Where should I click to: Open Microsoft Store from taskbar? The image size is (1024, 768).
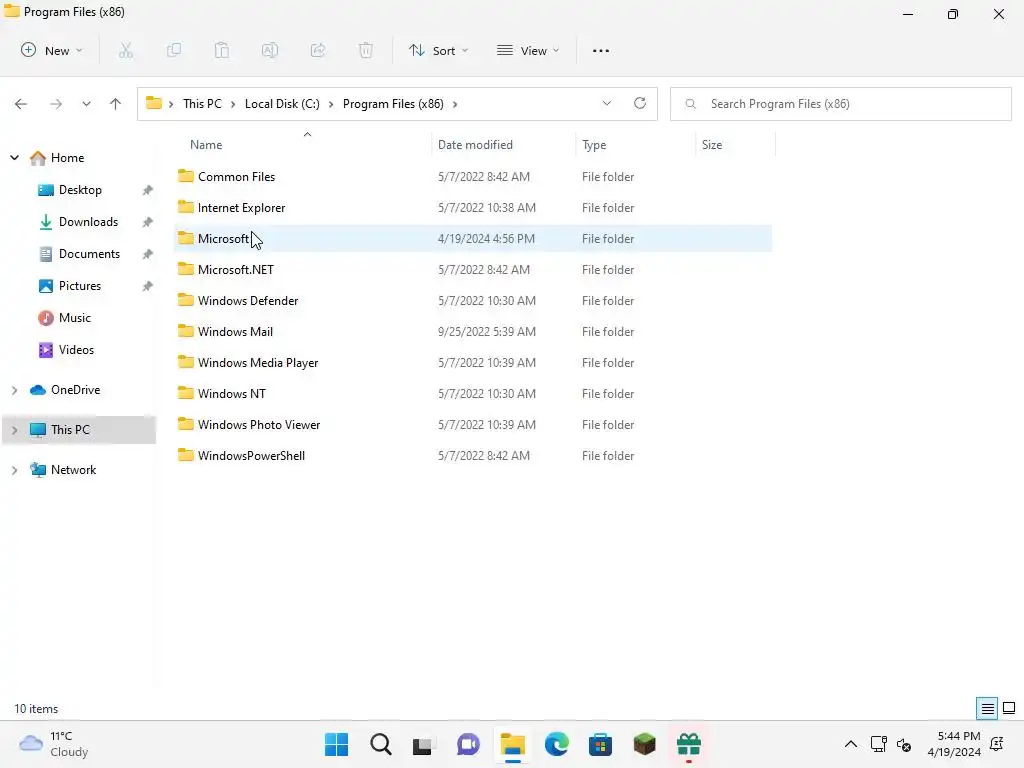[600, 744]
